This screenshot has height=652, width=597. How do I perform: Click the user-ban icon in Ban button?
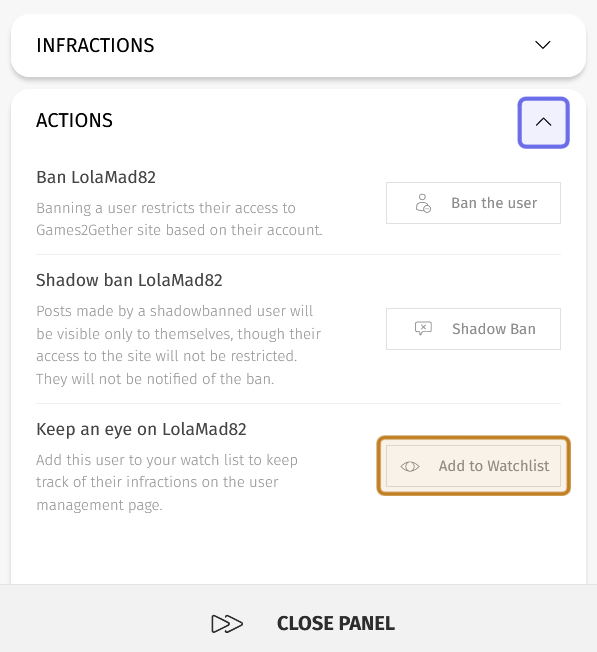tap(423, 203)
